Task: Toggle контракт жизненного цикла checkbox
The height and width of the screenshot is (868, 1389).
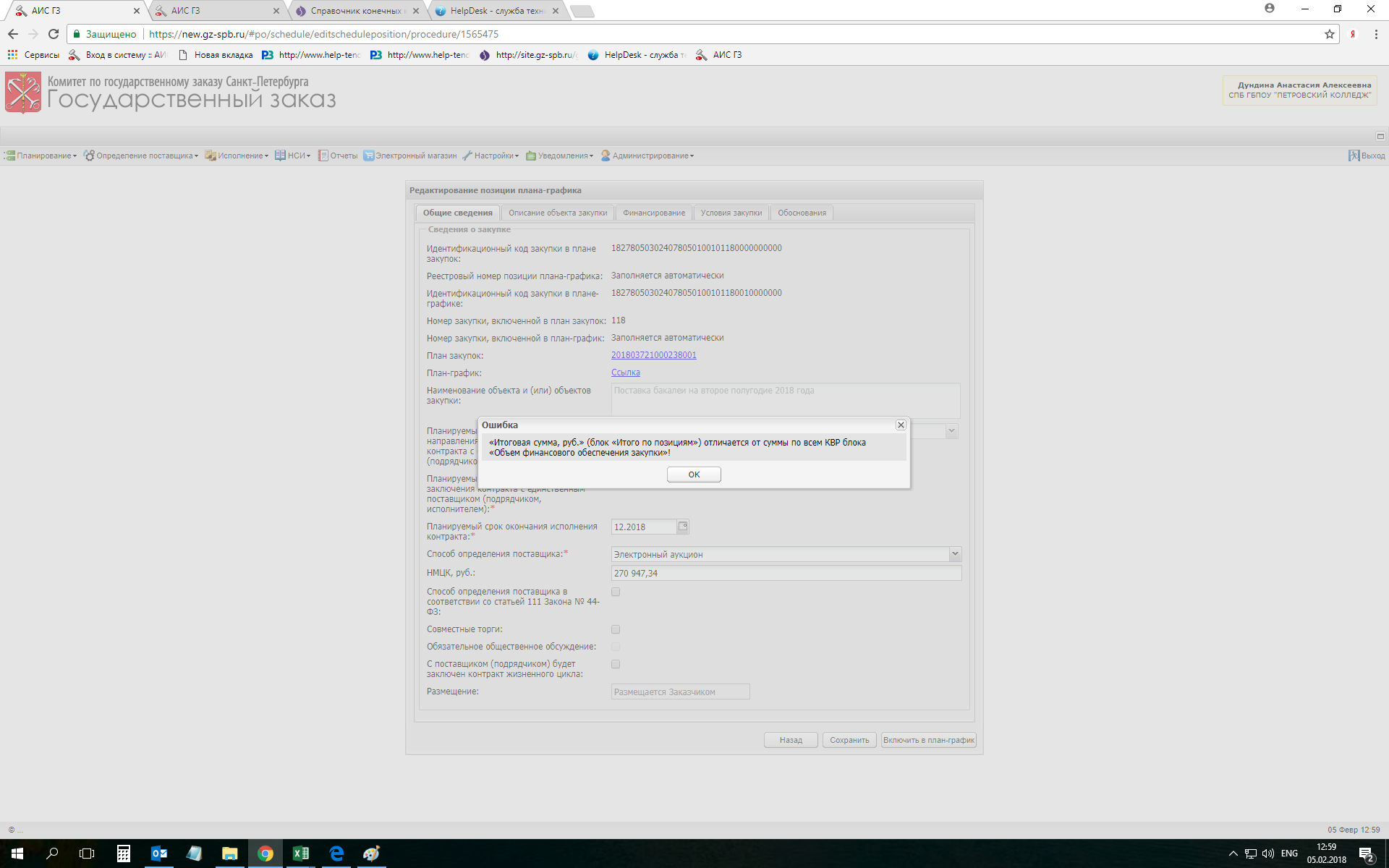Action: (616, 664)
